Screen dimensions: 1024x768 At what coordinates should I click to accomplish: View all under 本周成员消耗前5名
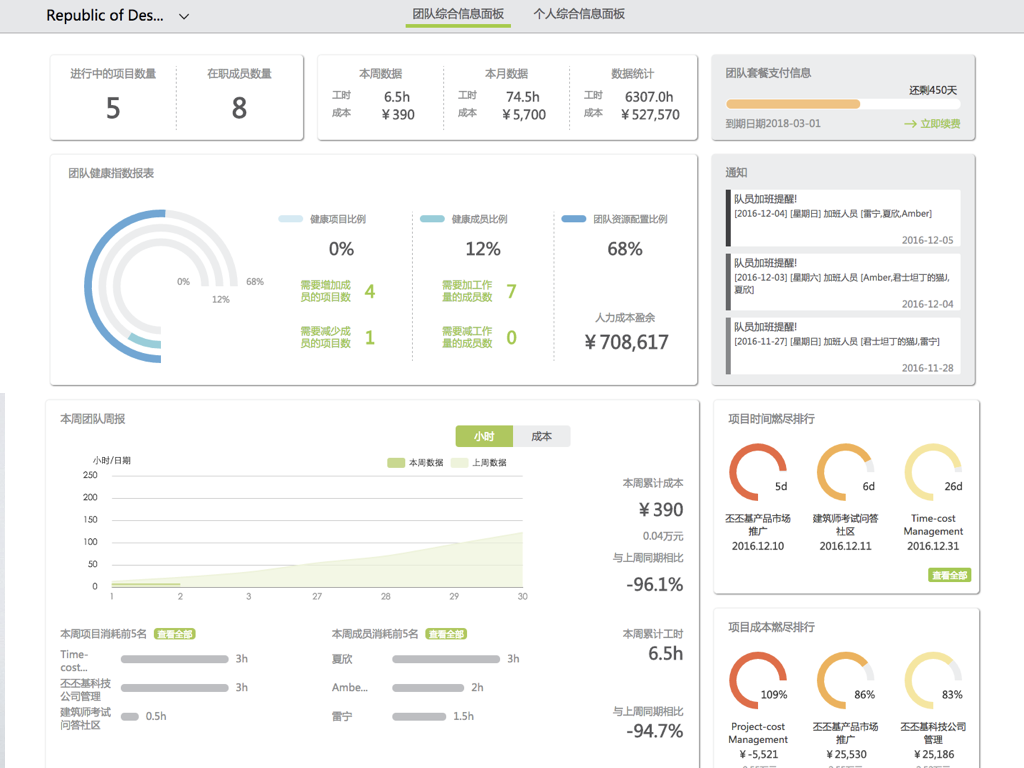tap(446, 634)
